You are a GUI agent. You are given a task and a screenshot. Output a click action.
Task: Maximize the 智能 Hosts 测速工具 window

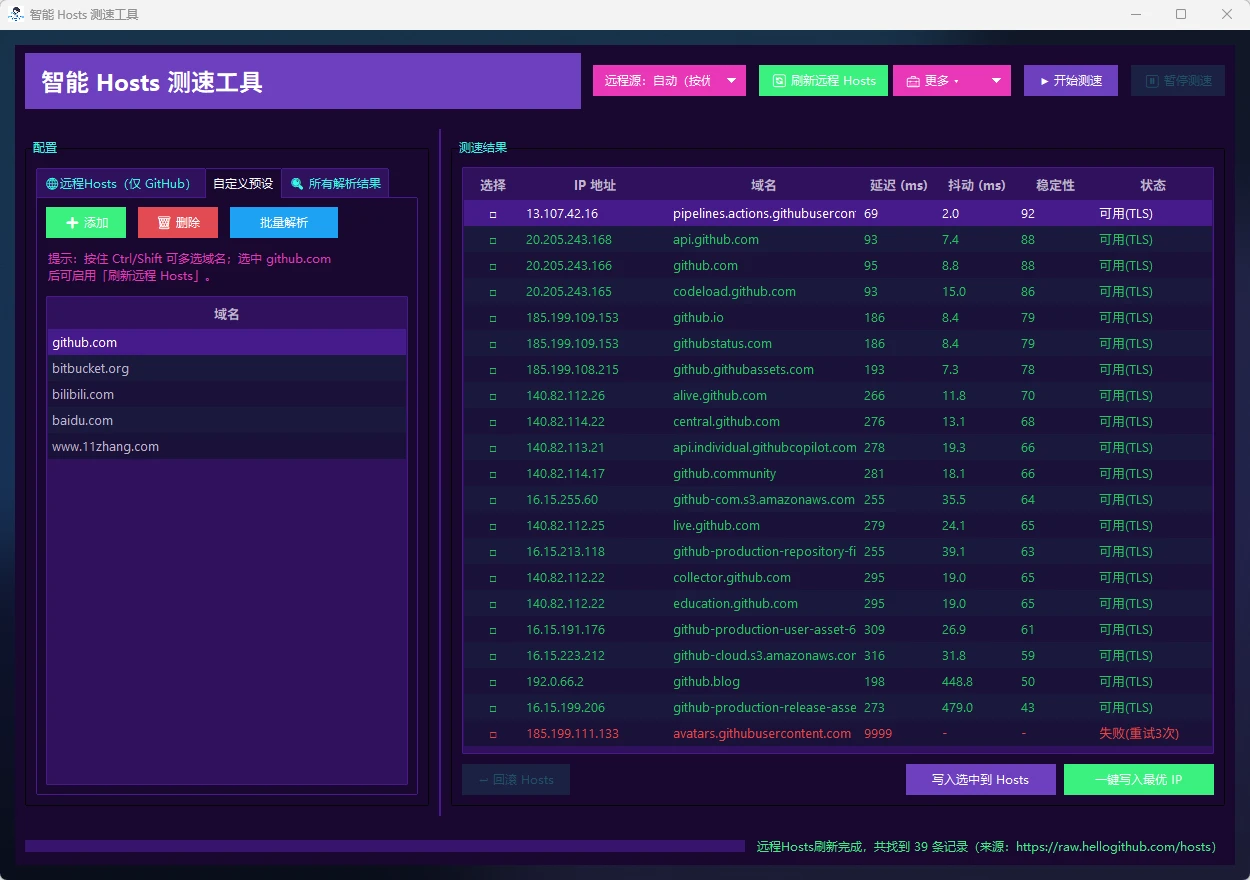[1181, 14]
